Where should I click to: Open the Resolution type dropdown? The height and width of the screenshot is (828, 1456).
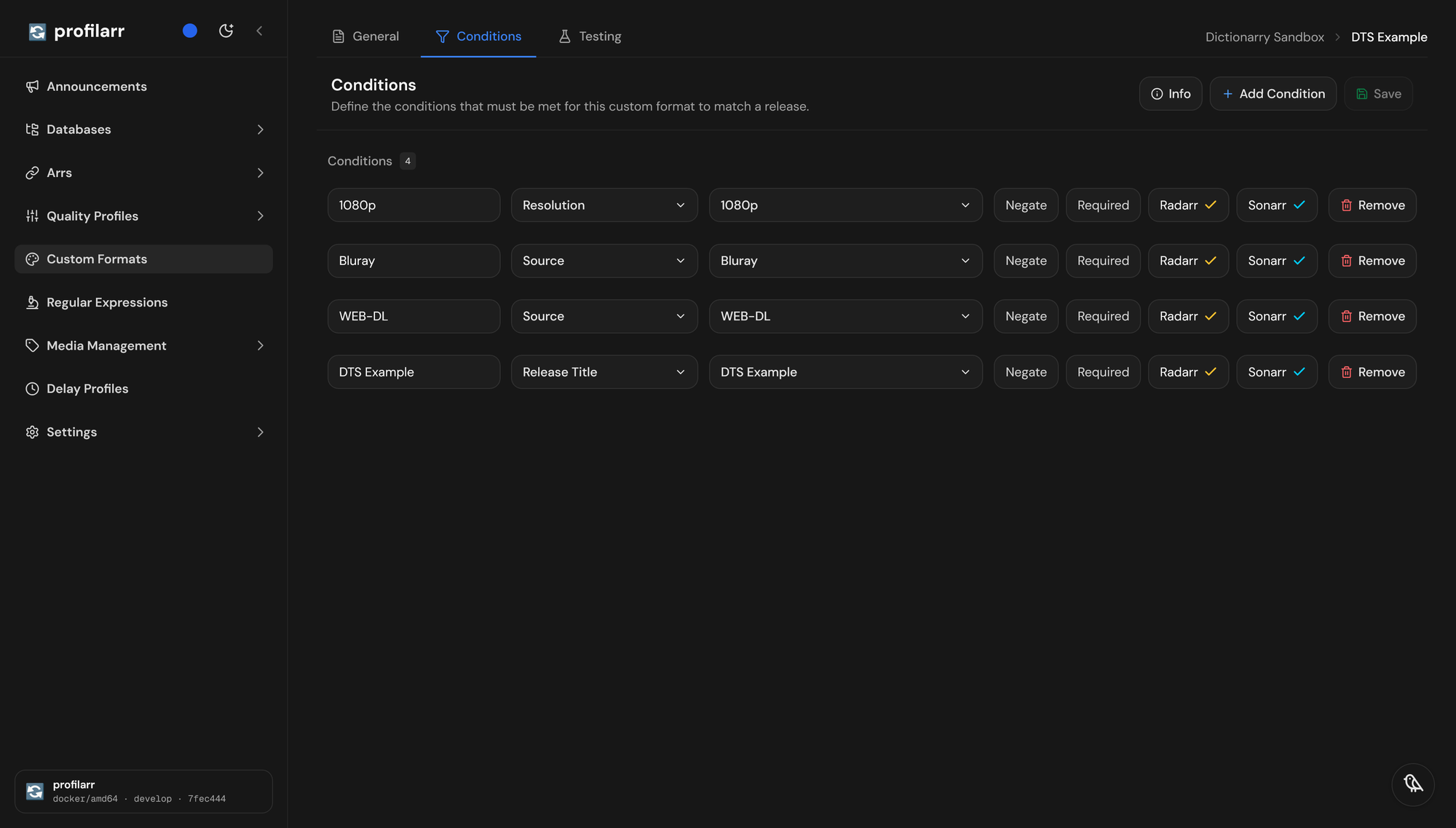point(604,205)
